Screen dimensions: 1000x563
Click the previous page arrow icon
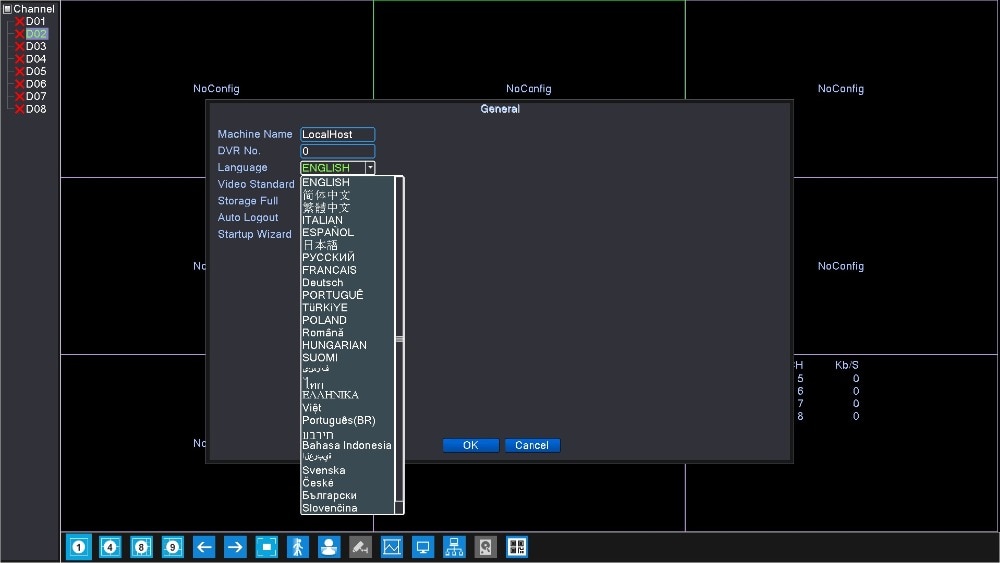click(x=203, y=547)
